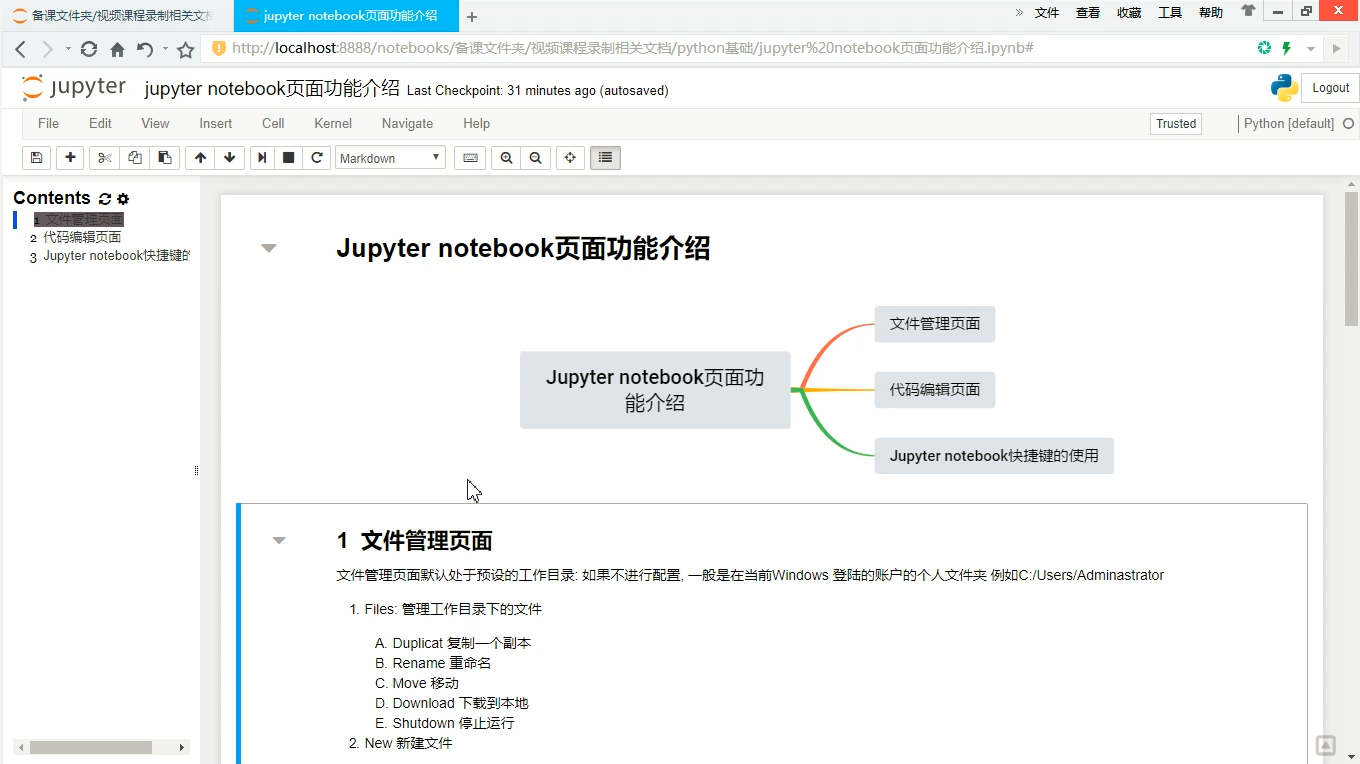Jump to Jupyter notebook快捷键 Contents entry

[116, 255]
